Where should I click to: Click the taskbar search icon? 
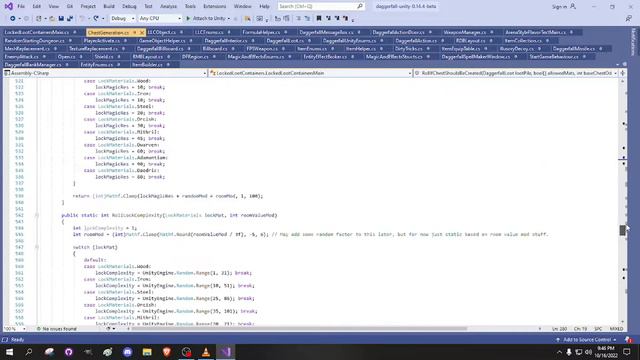[x=29, y=352]
